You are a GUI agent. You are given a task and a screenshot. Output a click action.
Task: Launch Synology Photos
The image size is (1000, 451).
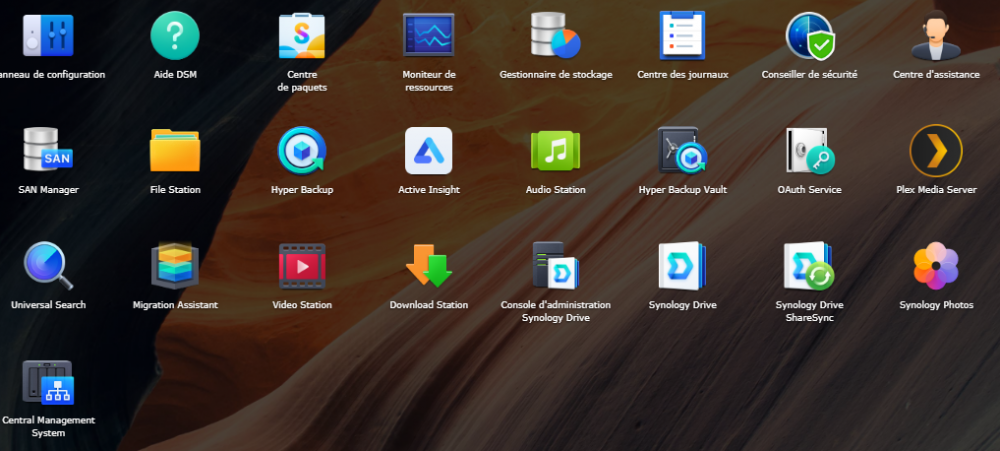click(936, 265)
